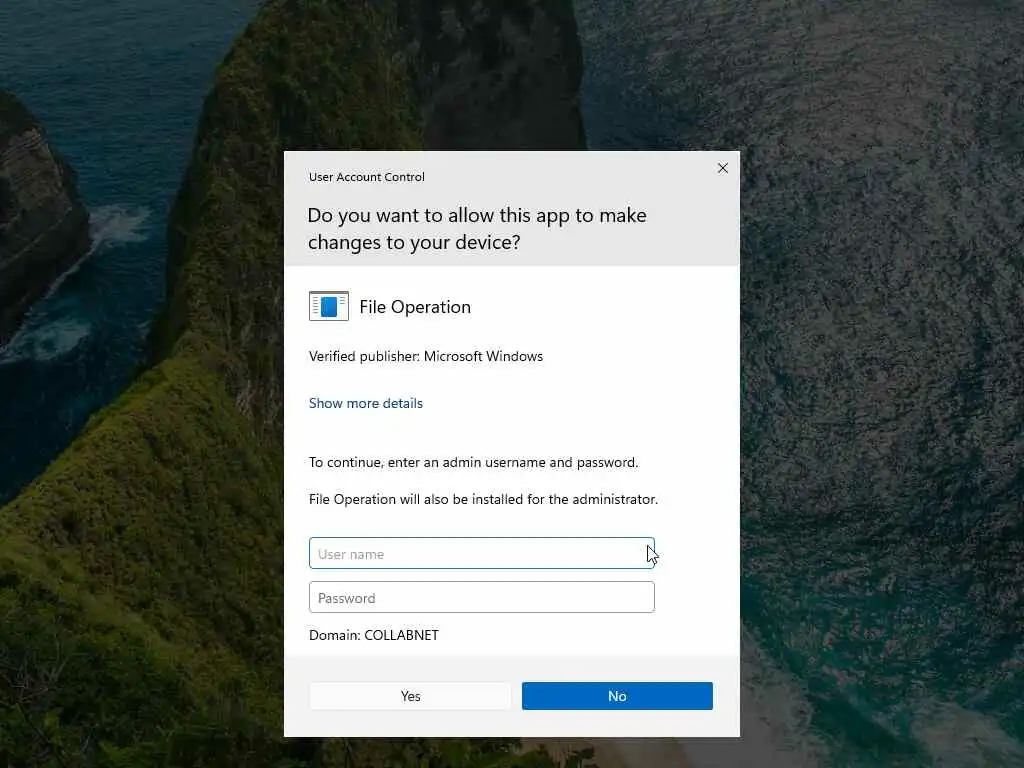The image size is (1024, 768).
Task: Close the User Account Control dialog
Action: 722,168
